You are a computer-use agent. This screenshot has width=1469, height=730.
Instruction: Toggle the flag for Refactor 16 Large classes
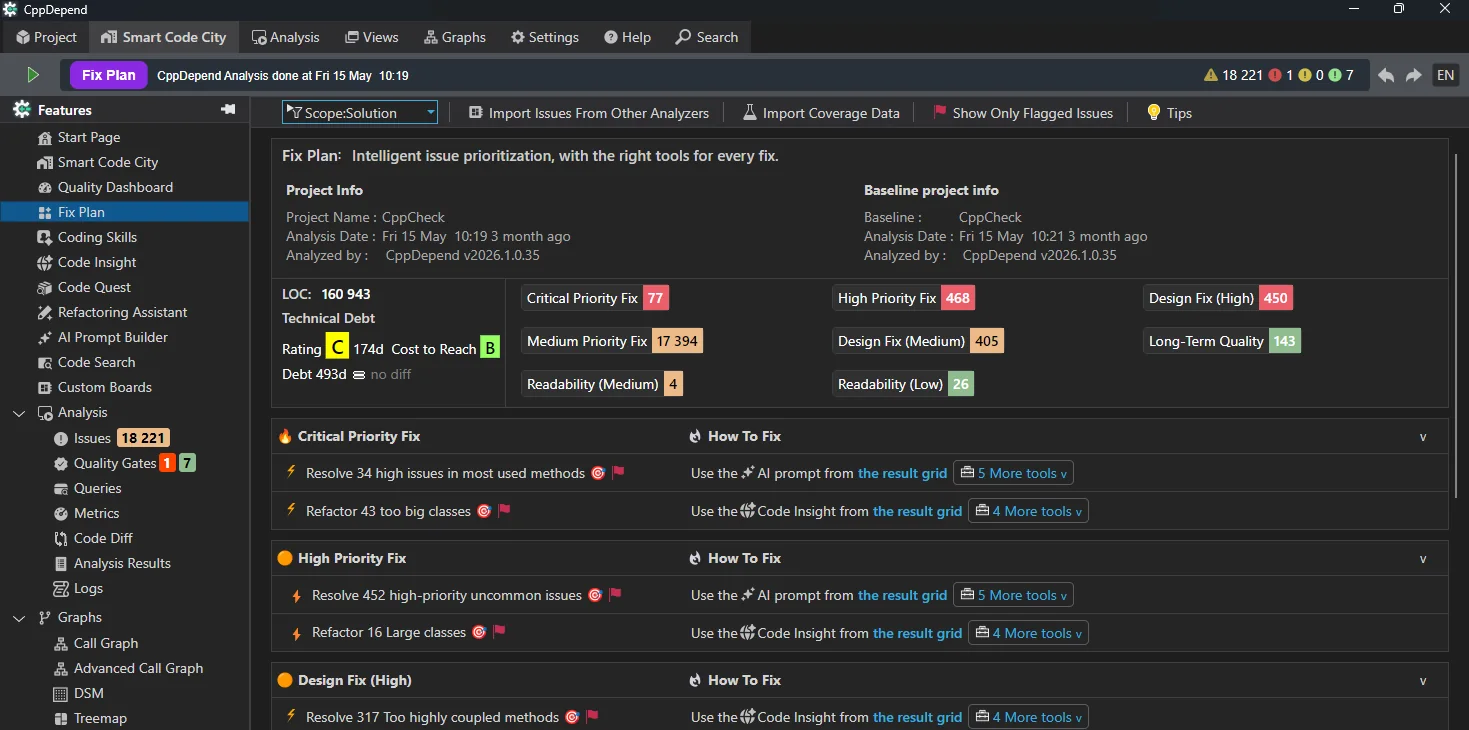pos(499,632)
